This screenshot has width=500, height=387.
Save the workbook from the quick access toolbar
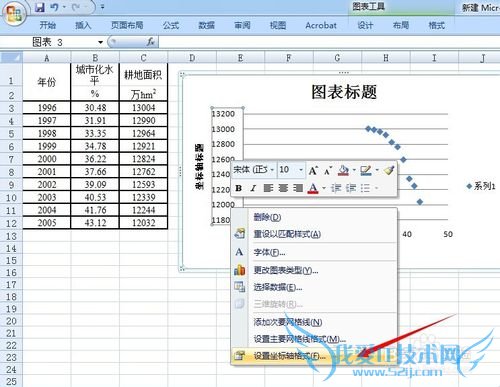(40, 7)
